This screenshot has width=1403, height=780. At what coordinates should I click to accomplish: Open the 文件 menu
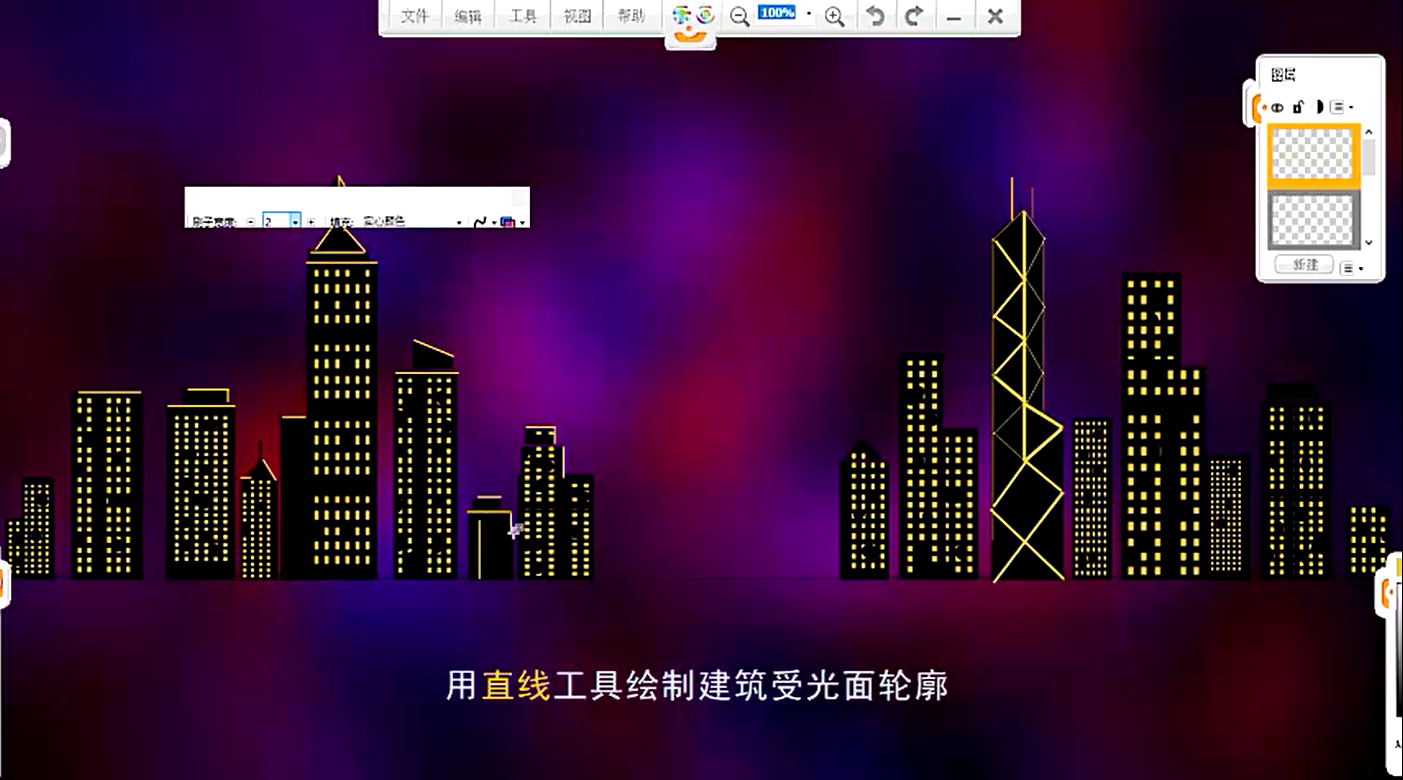pyautogui.click(x=415, y=16)
